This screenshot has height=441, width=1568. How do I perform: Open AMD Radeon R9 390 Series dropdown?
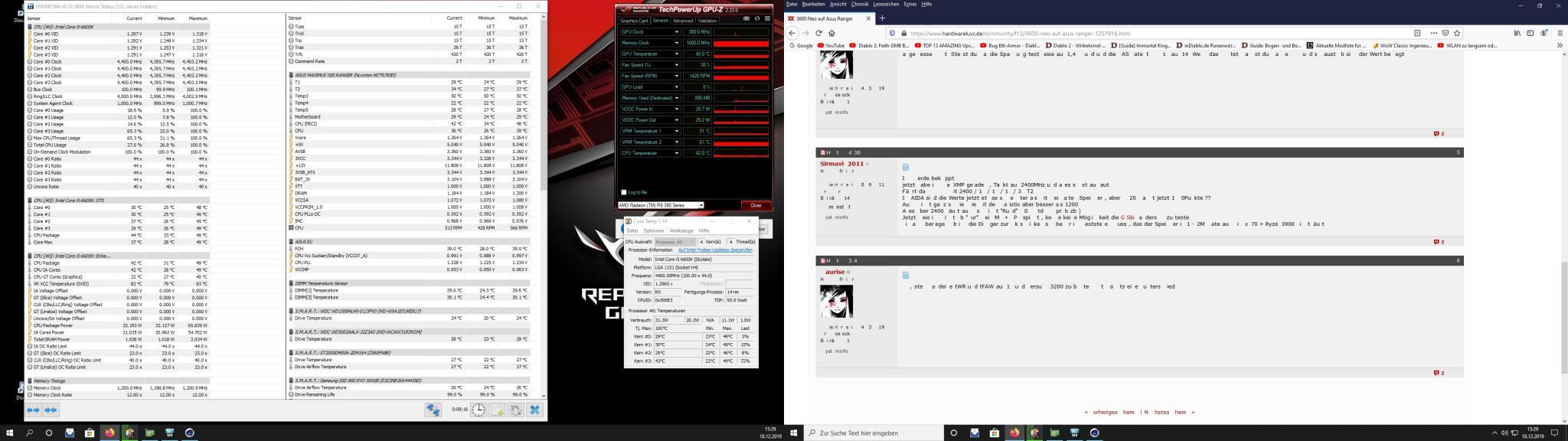click(x=661, y=205)
